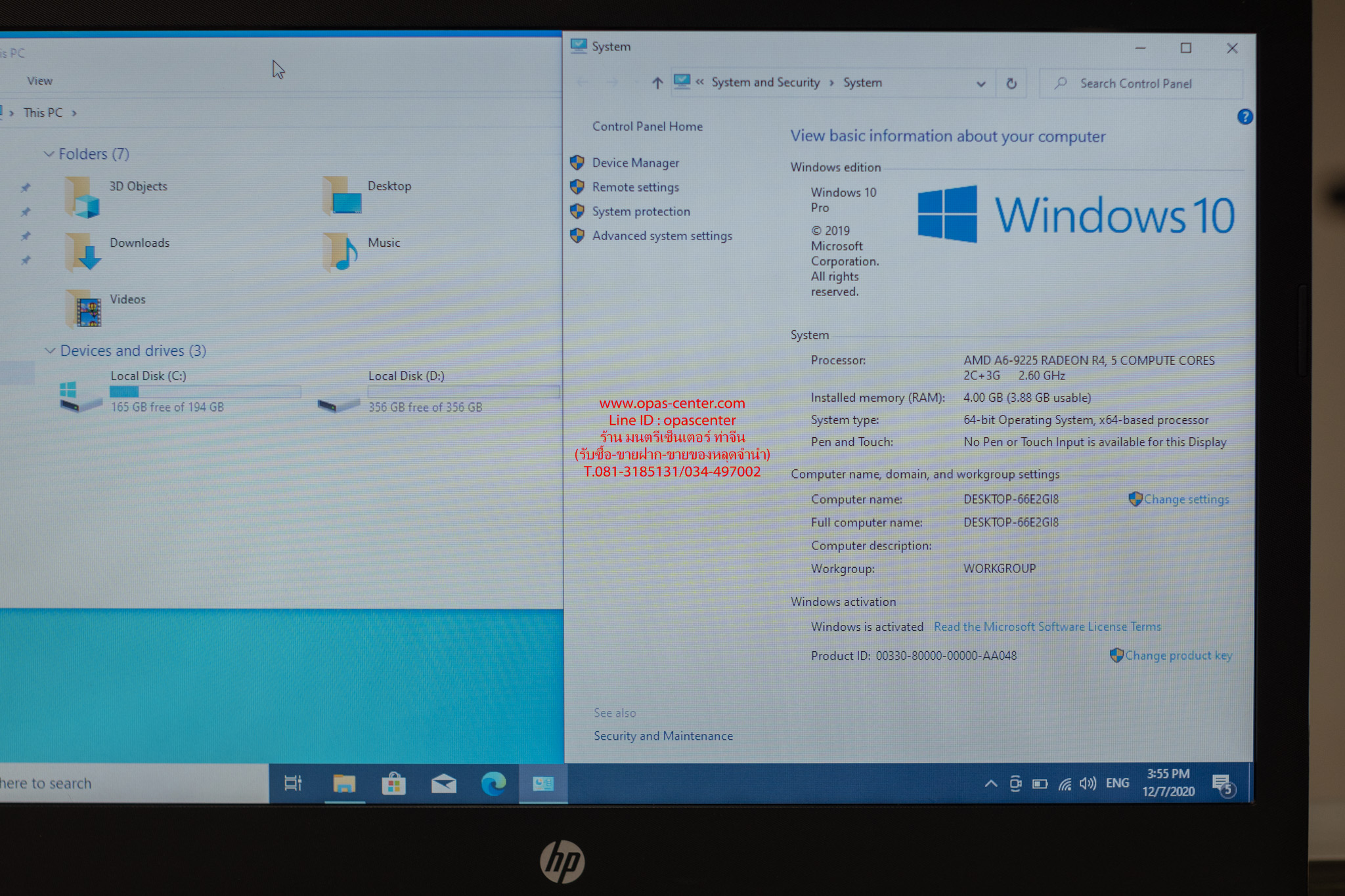The height and width of the screenshot is (896, 1345).
Task: Click Local Disk (C:) usage bar
Action: coord(205,392)
